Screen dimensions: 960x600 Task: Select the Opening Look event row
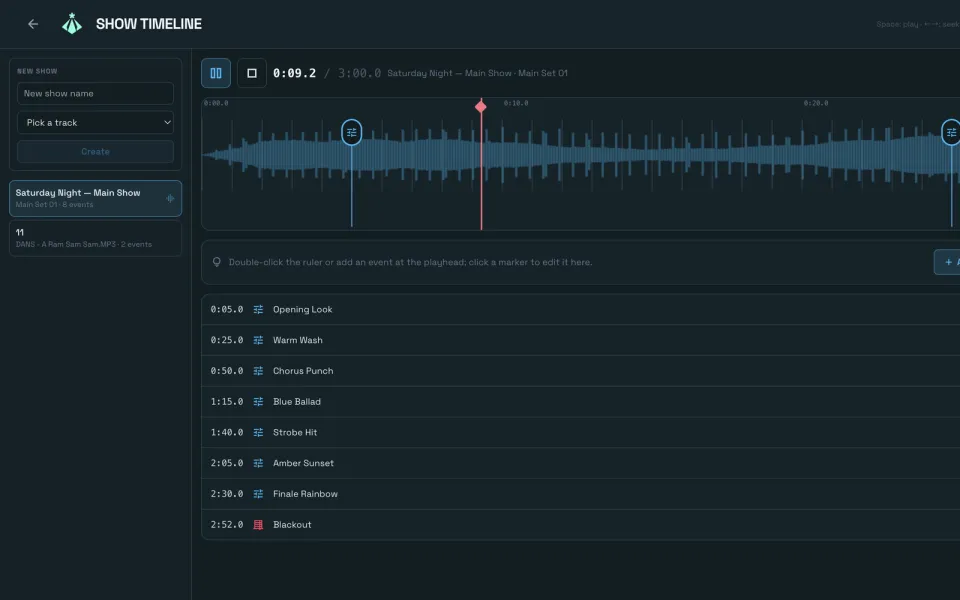coord(580,310)
